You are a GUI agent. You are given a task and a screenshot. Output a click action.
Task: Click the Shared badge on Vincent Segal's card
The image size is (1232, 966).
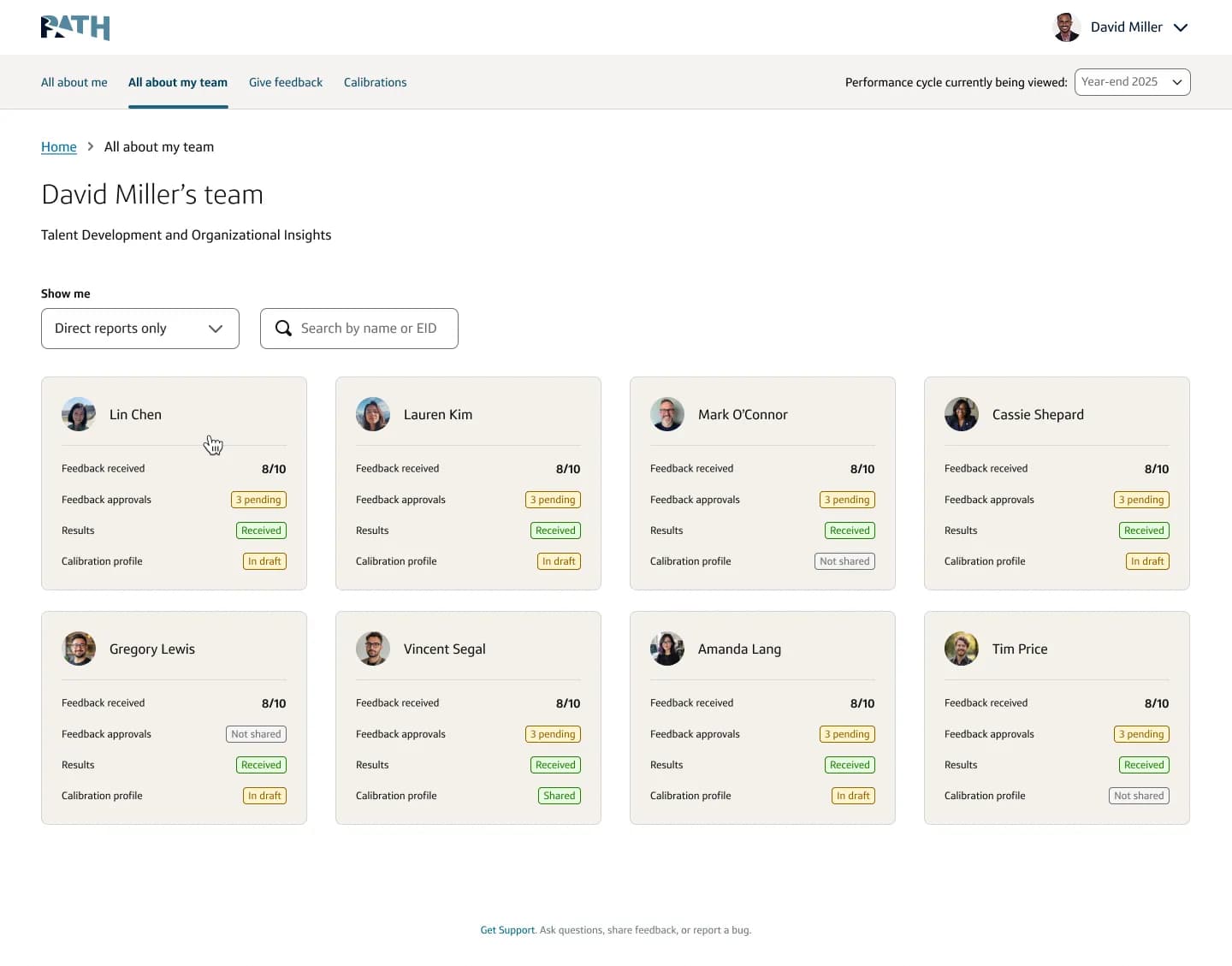[x=560, y=796]
